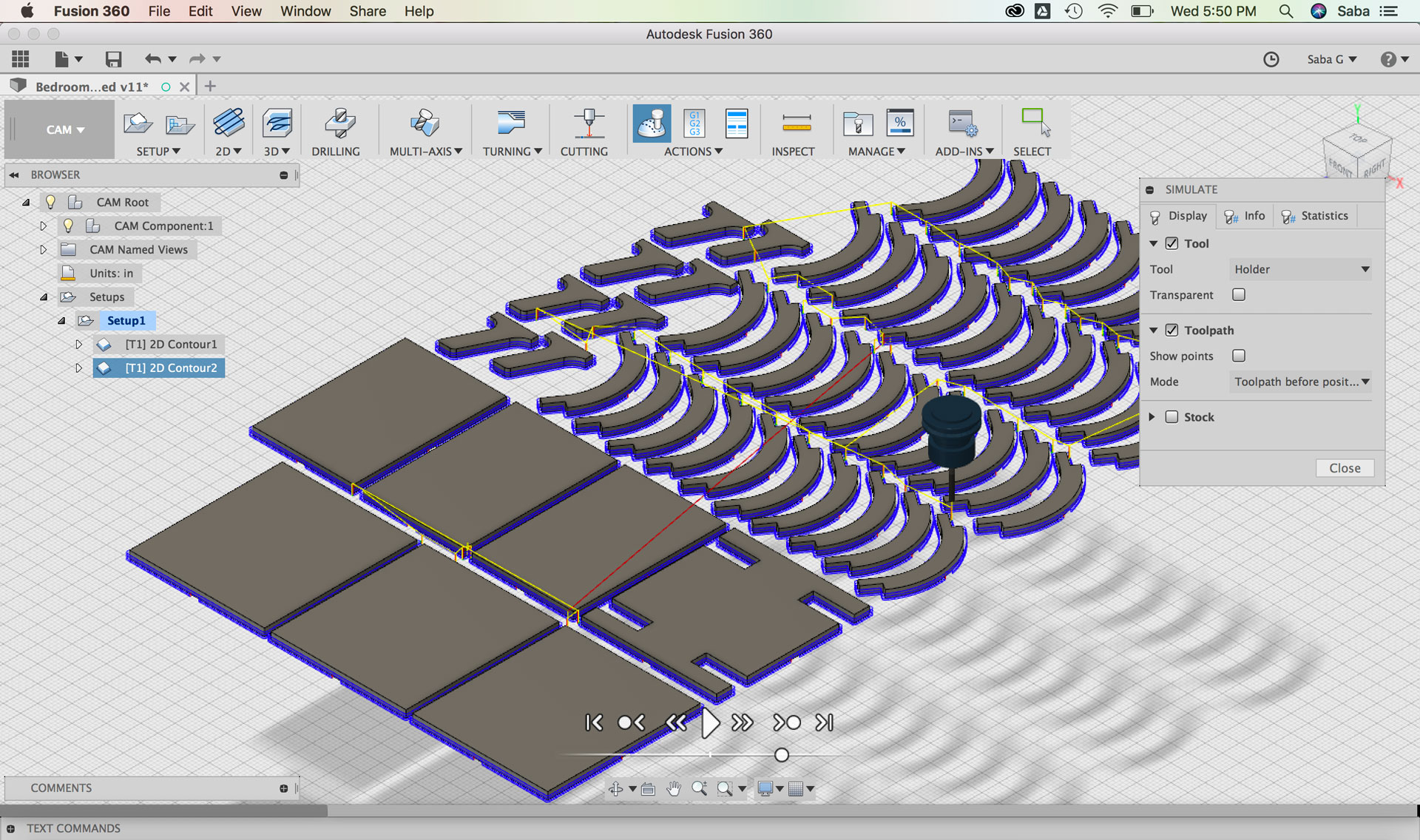This screenshot has width=1420, height=840.
Task: Click the 2D milling strategies icon
Action: 229,123
